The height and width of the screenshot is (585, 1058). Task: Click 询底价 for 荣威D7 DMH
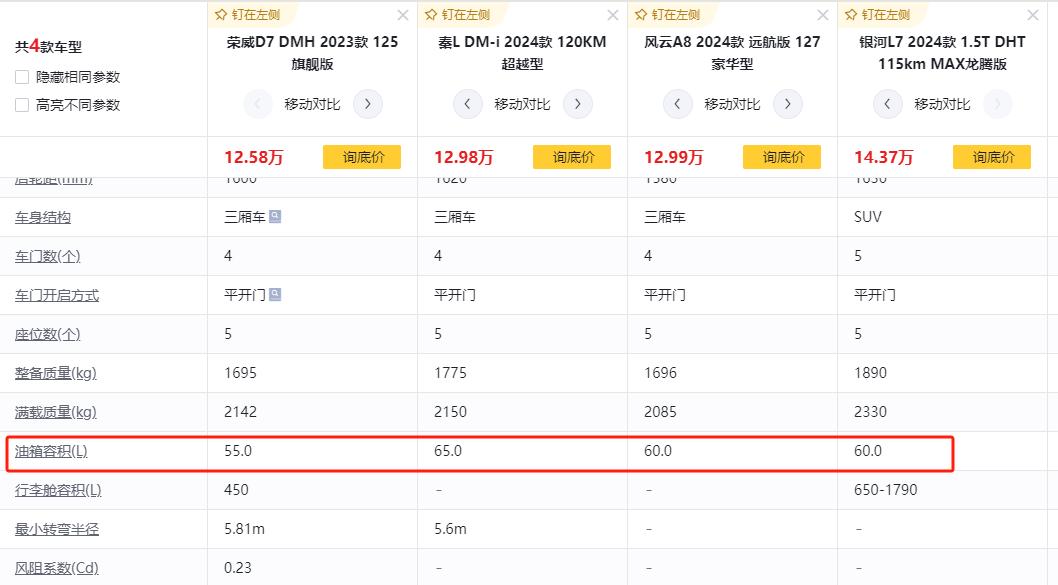[x=362, y=157]
